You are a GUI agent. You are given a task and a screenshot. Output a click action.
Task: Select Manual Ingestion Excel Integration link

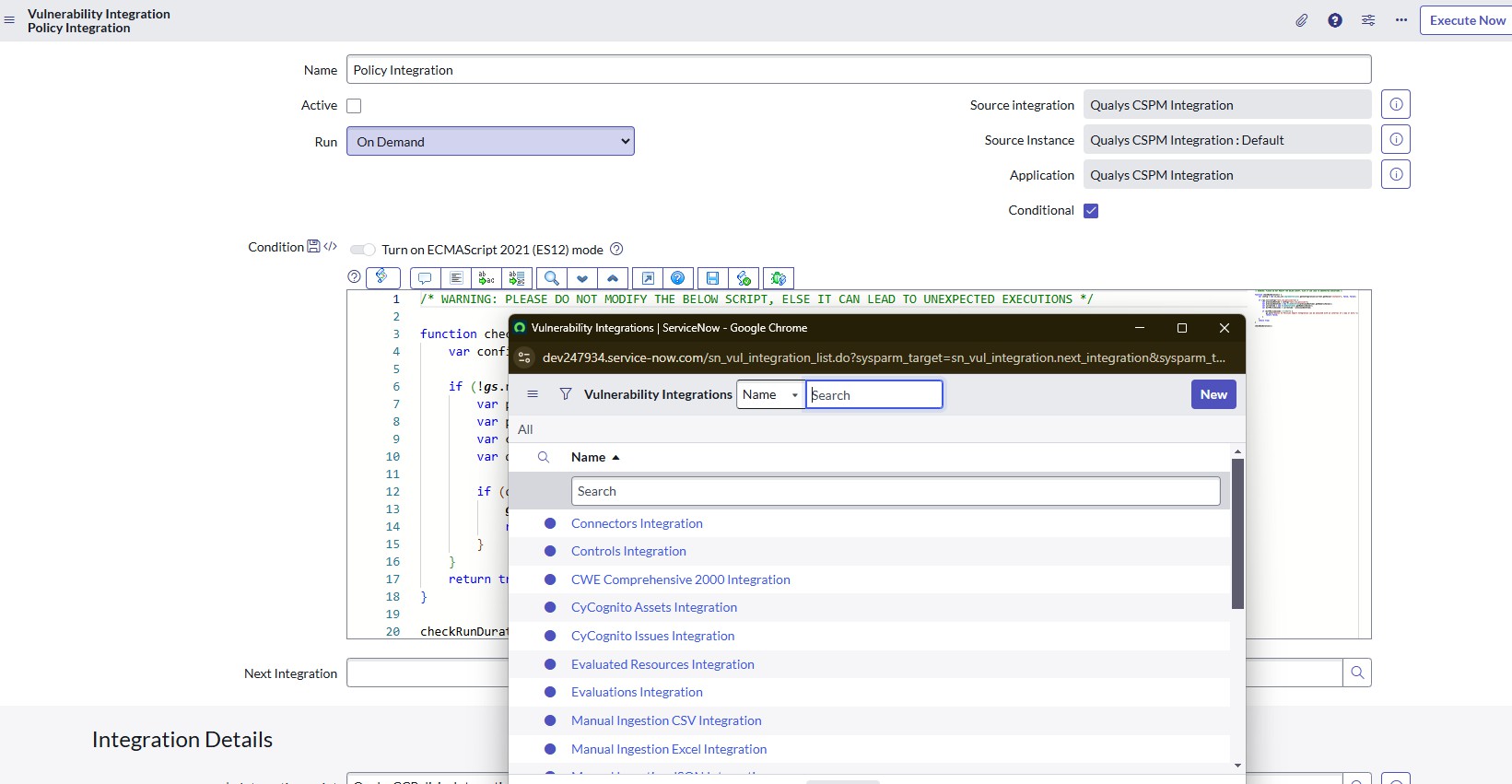pyautogui.click(x=669, y=749)
